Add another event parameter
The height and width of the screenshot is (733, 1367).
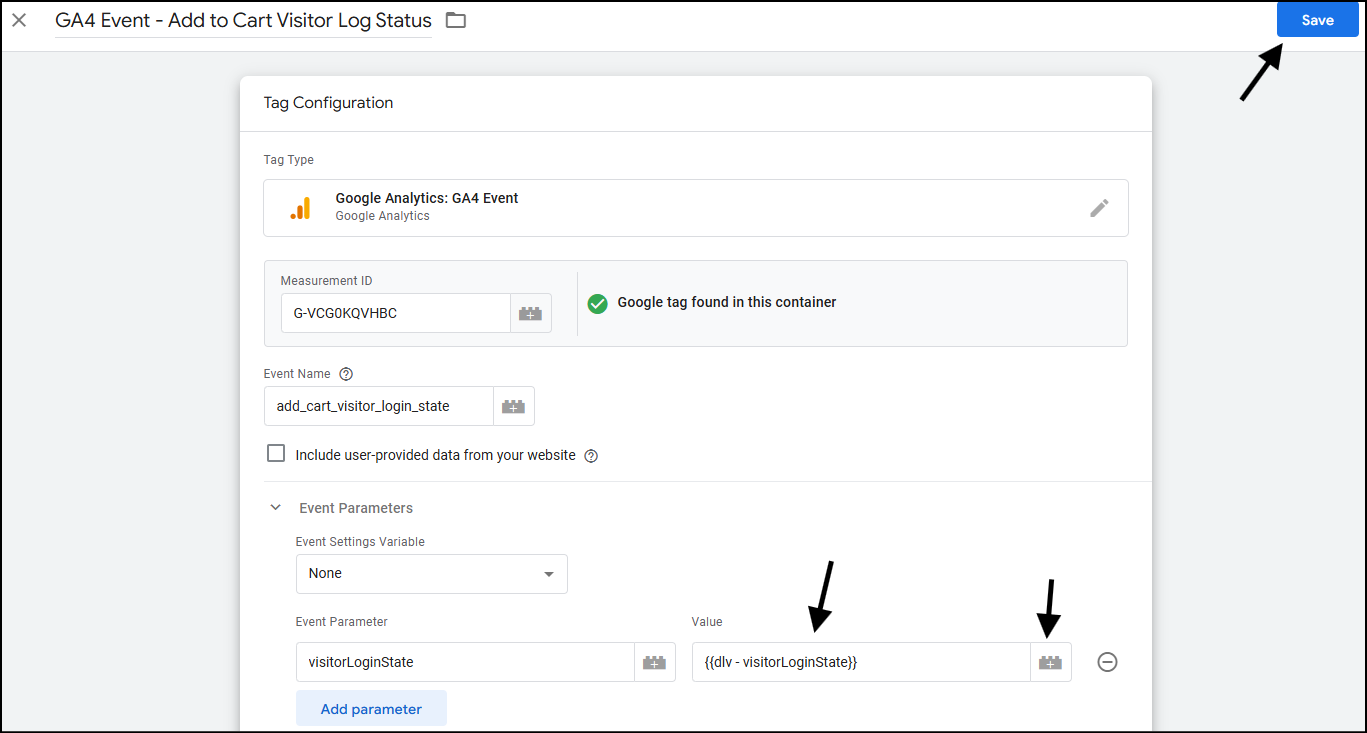point(371,709)
